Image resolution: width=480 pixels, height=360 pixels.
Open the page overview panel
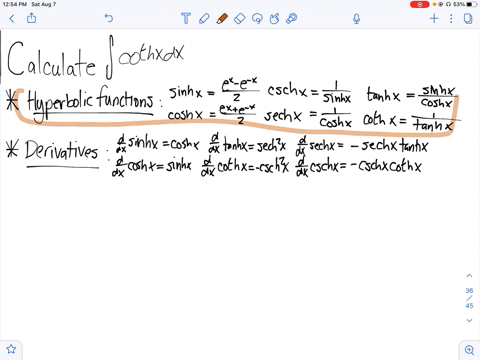point(468,18)
